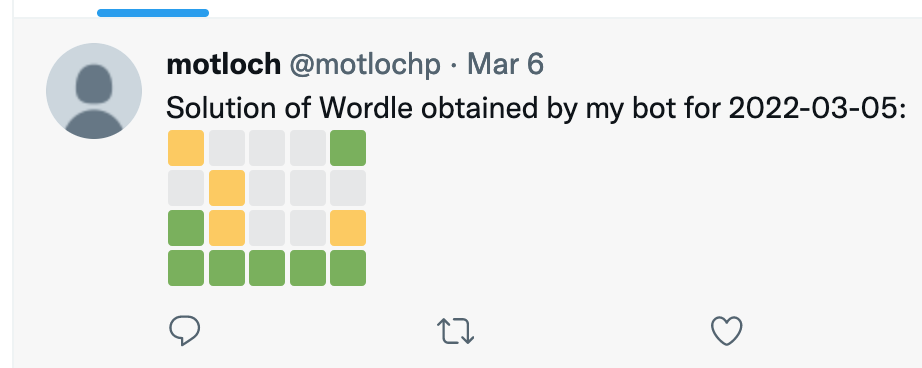Visit the @motlochp handle link
The image size is (922, 368).
[365, 64]
